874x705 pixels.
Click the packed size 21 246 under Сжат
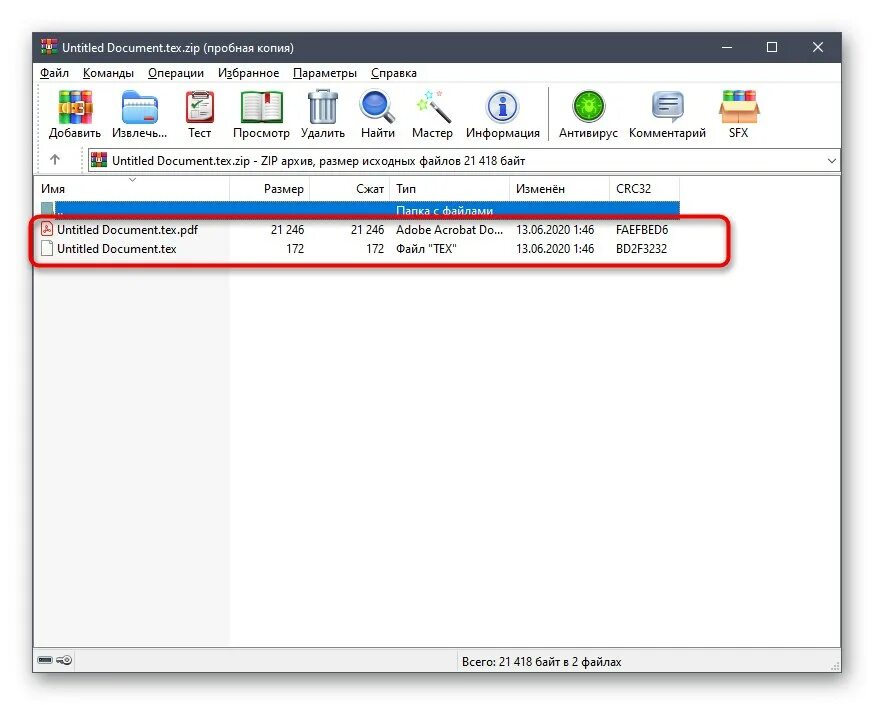click(367, 230)
